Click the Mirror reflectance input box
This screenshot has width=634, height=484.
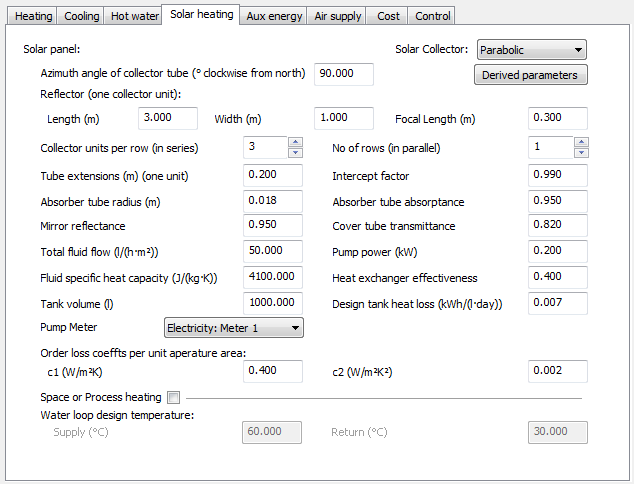pos(272,225)
